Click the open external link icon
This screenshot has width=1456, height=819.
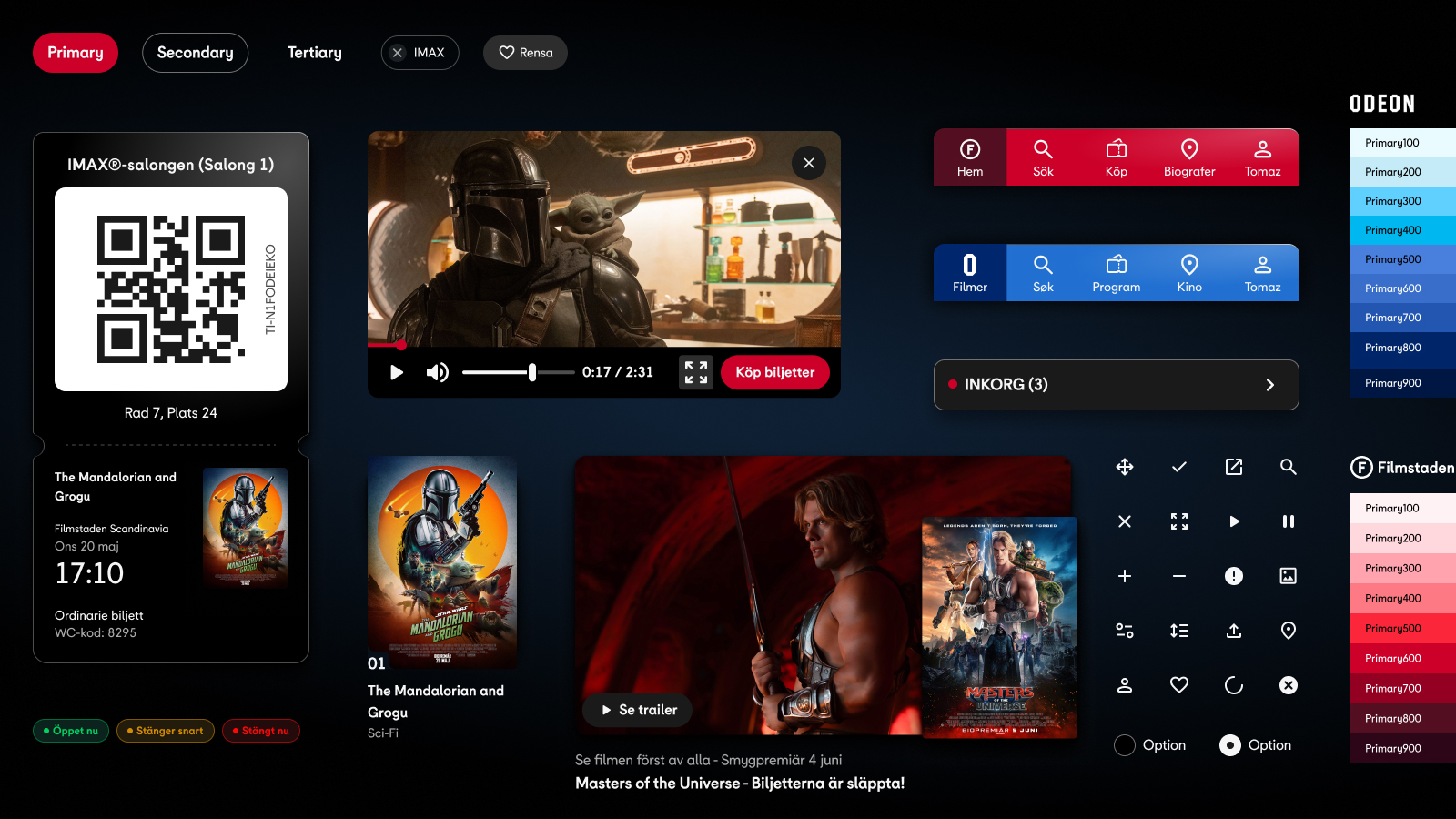point(1234,467)
